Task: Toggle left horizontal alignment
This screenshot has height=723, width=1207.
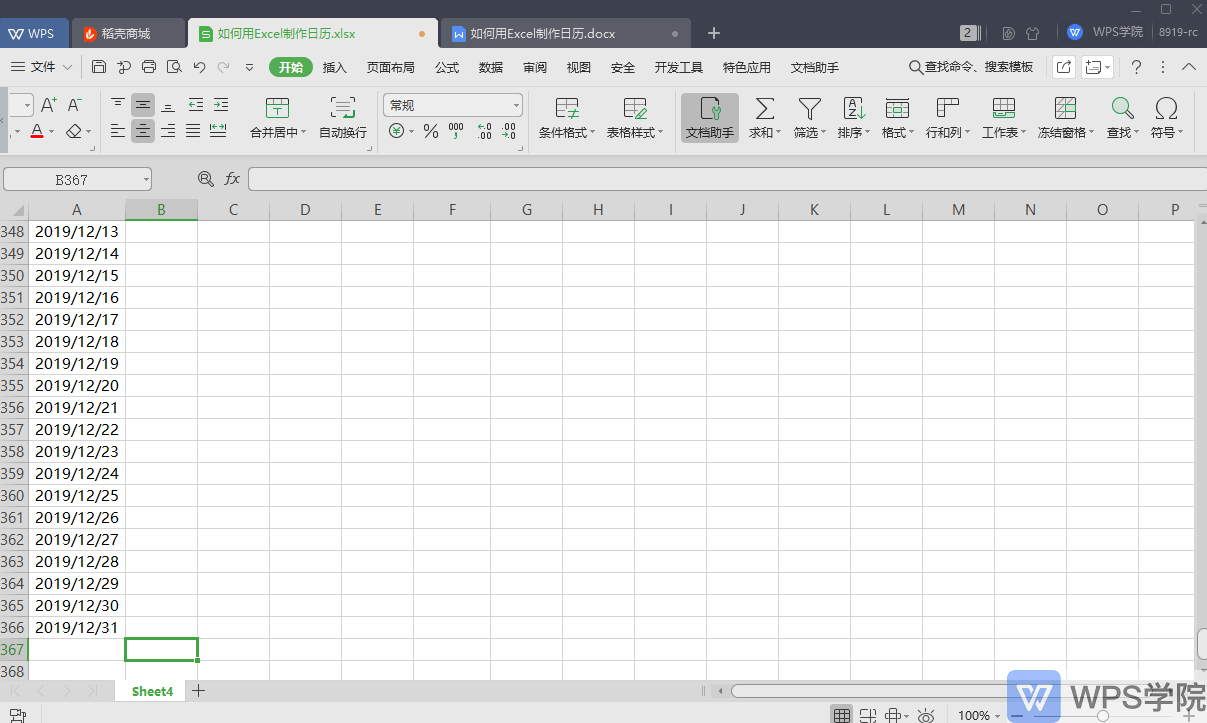Action: point(118,131)
